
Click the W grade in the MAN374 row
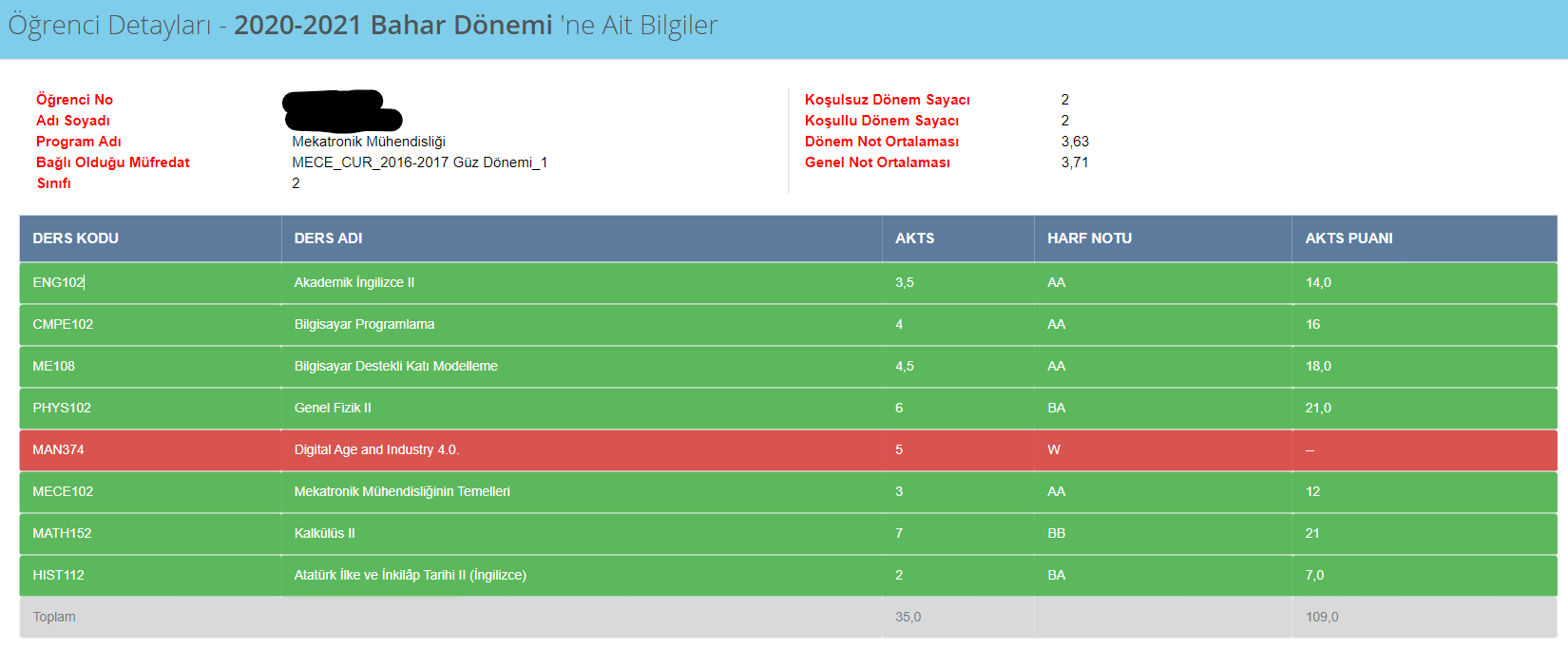point(1054,449)
